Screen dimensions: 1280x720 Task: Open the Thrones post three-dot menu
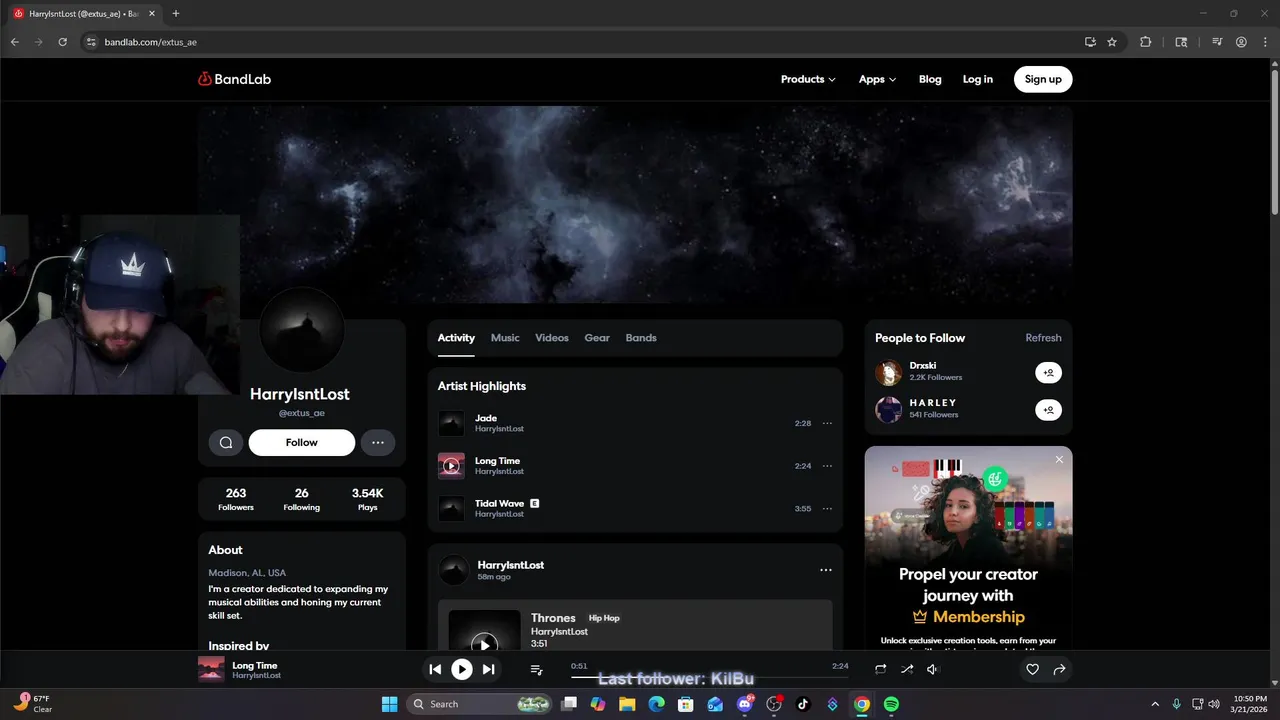[x=826, y=570]
